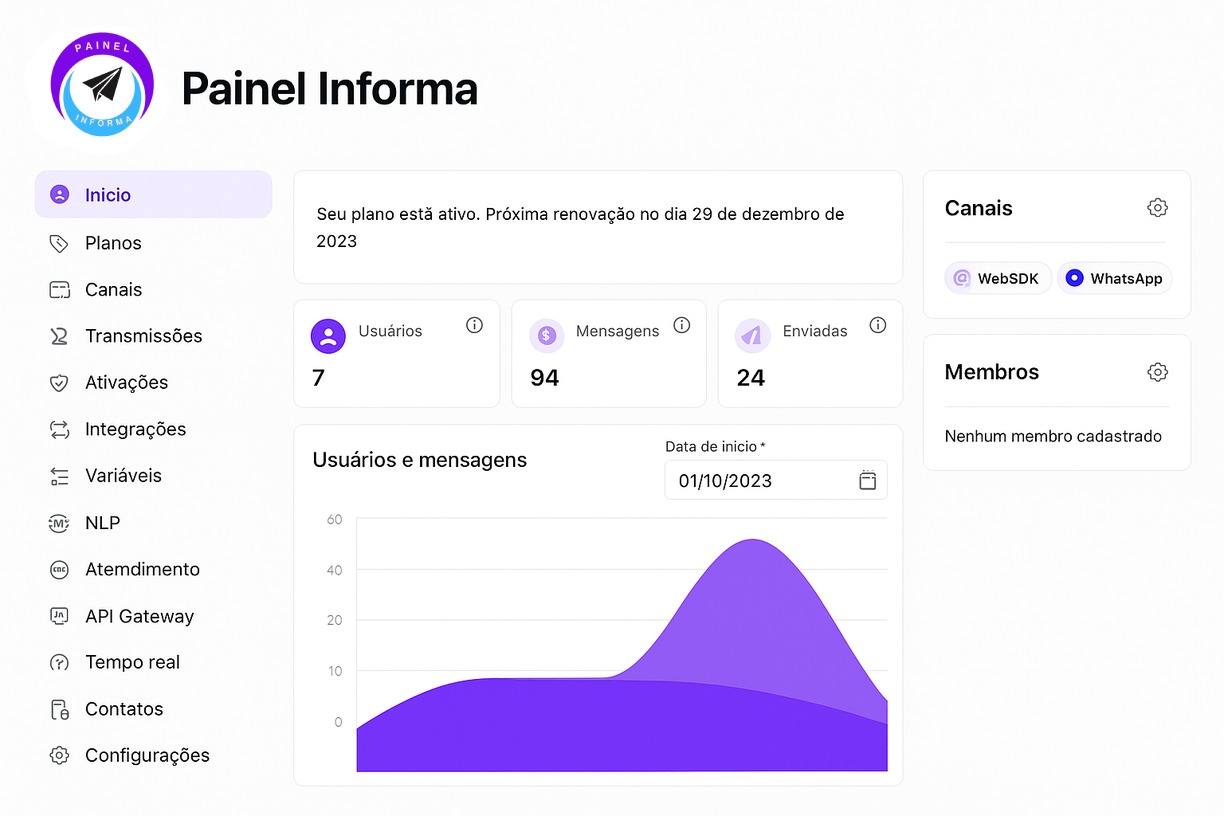The height and width of the screenshot is (816, 1224).
Task: Select the Tempo real menu entry
Action: (x=132, y=662)
